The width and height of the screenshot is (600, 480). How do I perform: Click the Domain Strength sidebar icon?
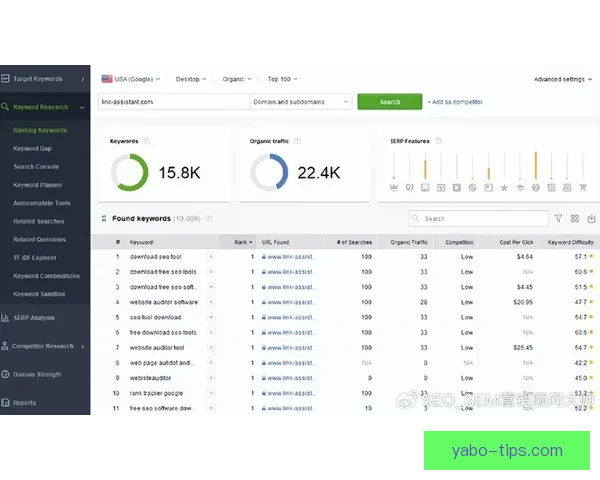tap(6, 374)
